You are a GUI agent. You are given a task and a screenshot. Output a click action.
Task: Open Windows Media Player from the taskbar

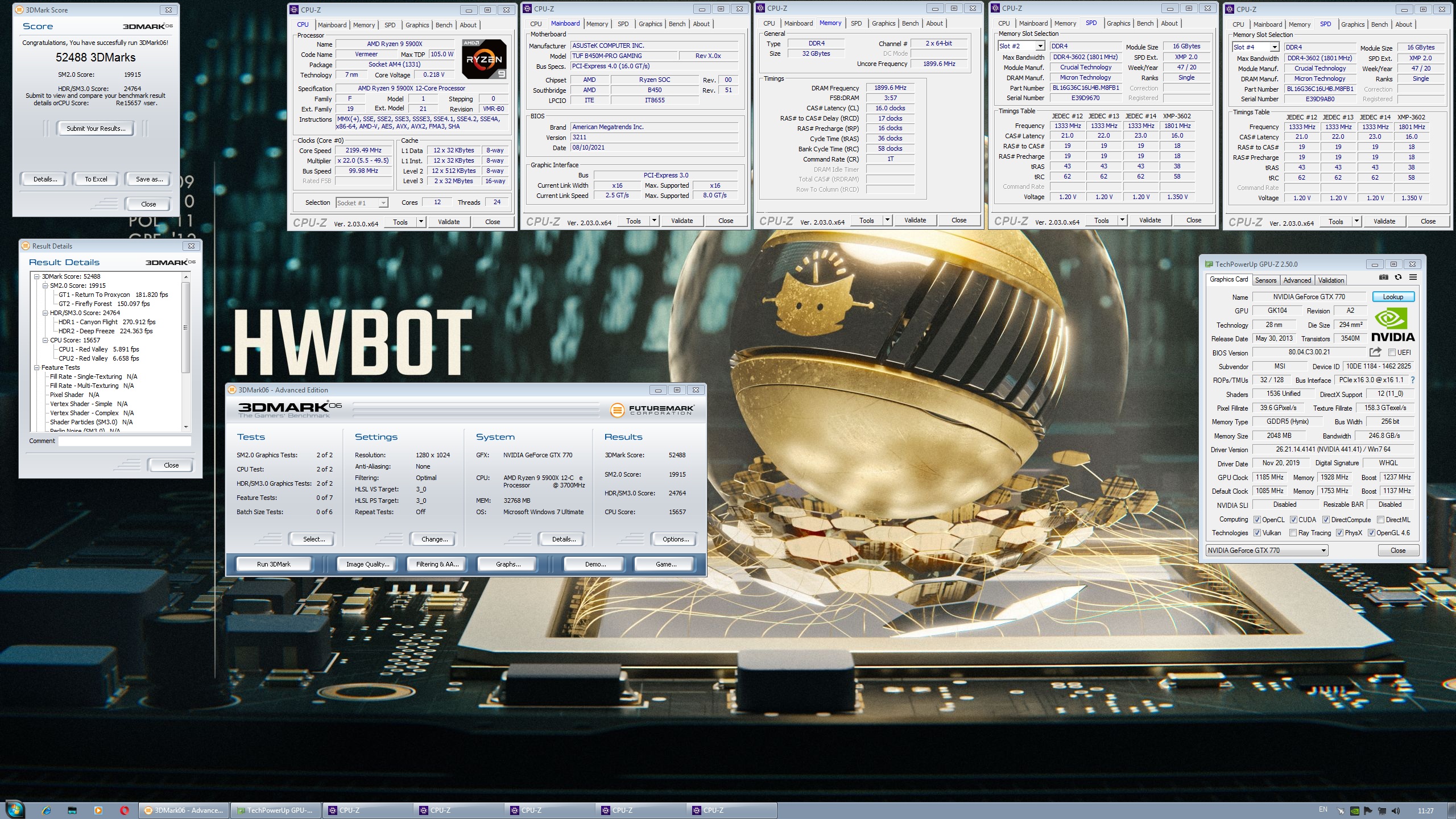[x=98, y=810]
